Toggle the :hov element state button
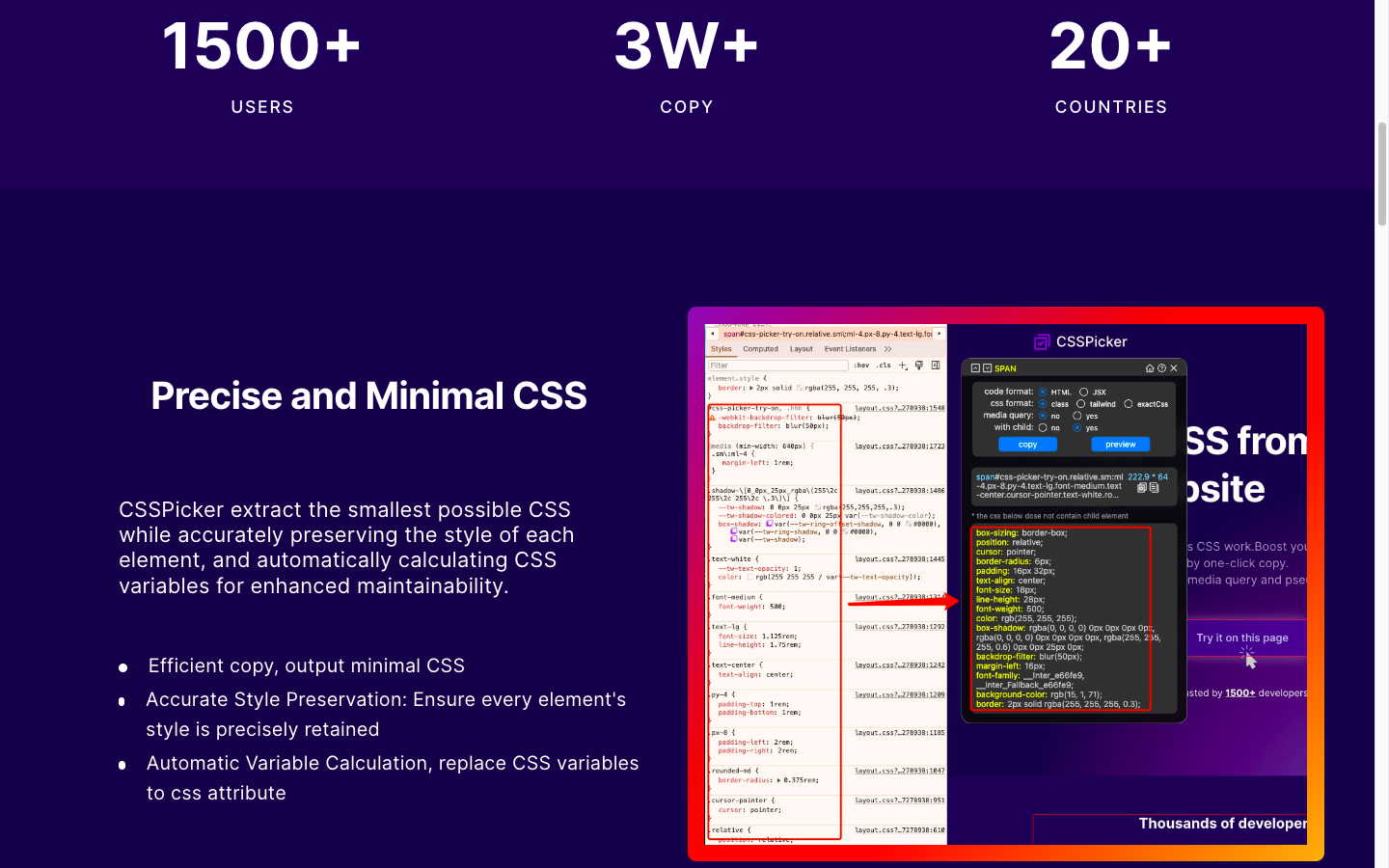 pos(861,366)
